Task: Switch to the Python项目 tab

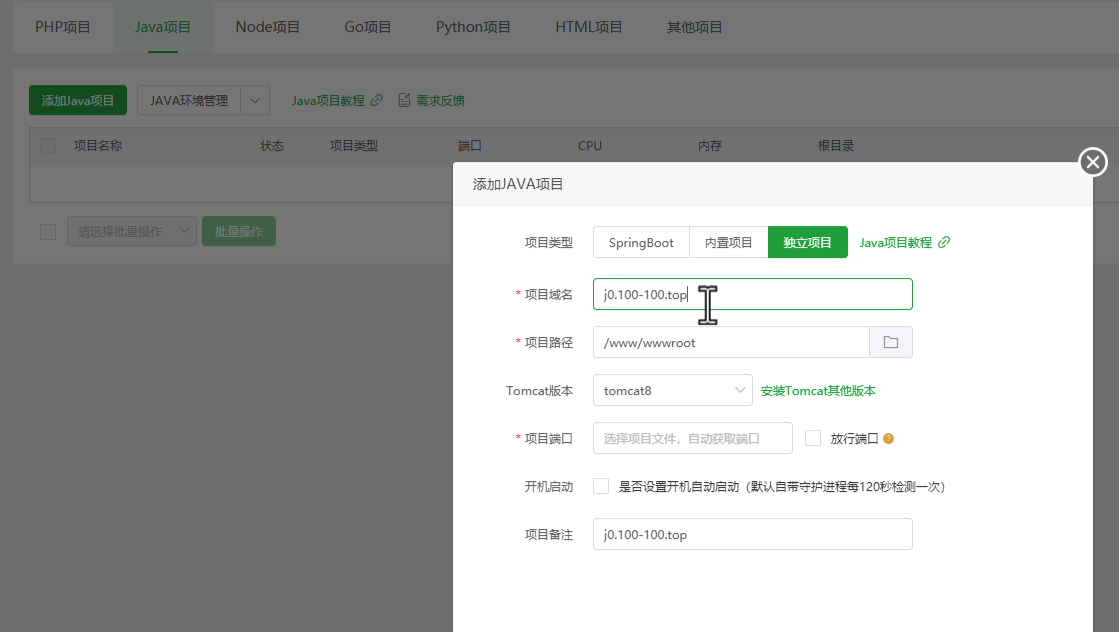Action: pyautogui.click(x=473, y=27)
